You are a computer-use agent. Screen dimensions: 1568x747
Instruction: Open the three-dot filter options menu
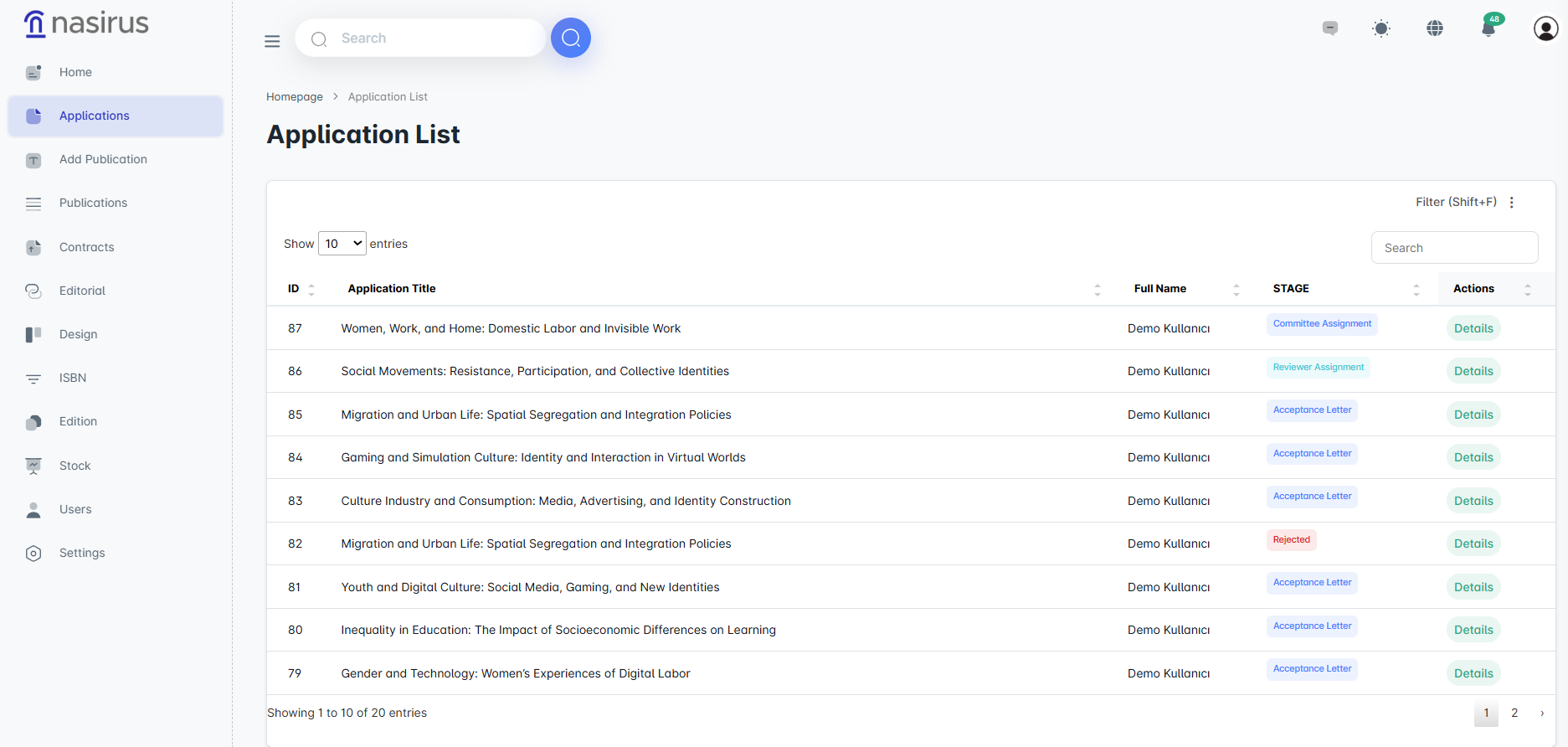(1512, 203)
